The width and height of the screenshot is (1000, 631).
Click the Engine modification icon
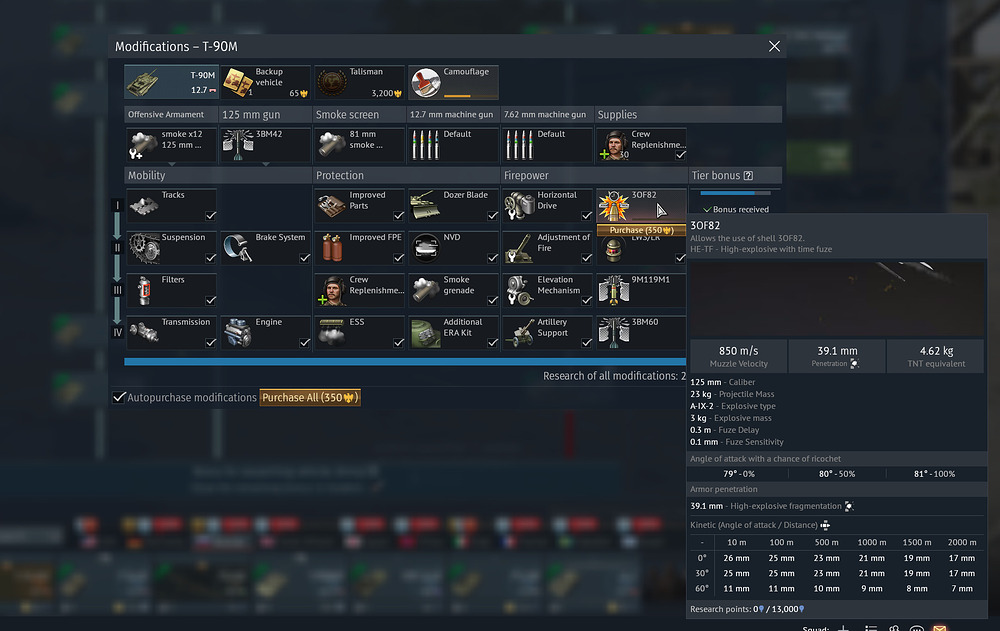237,332
